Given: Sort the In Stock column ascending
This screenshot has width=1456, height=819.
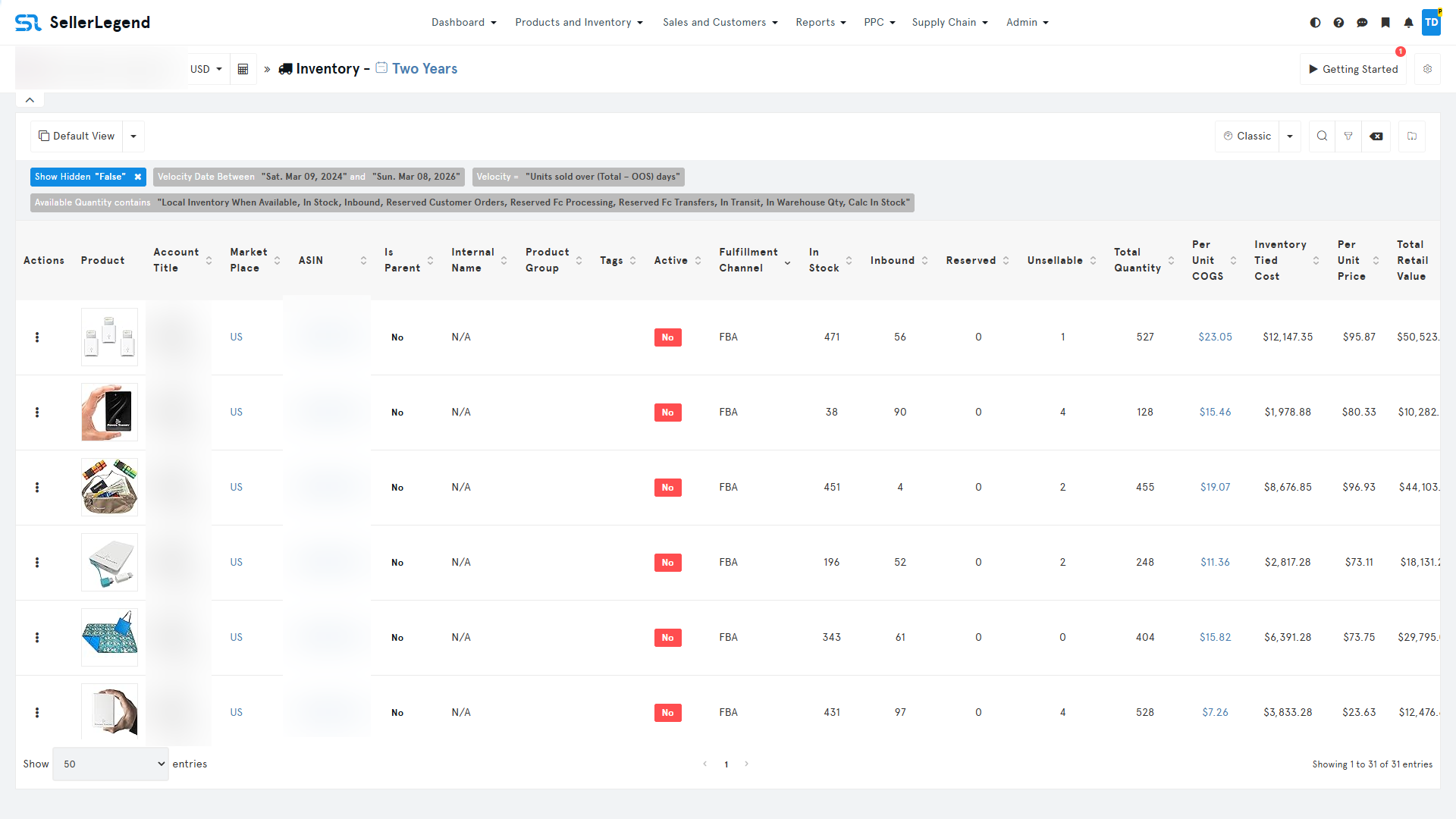Looking at the screenshot, I should (x=849, y=256).
